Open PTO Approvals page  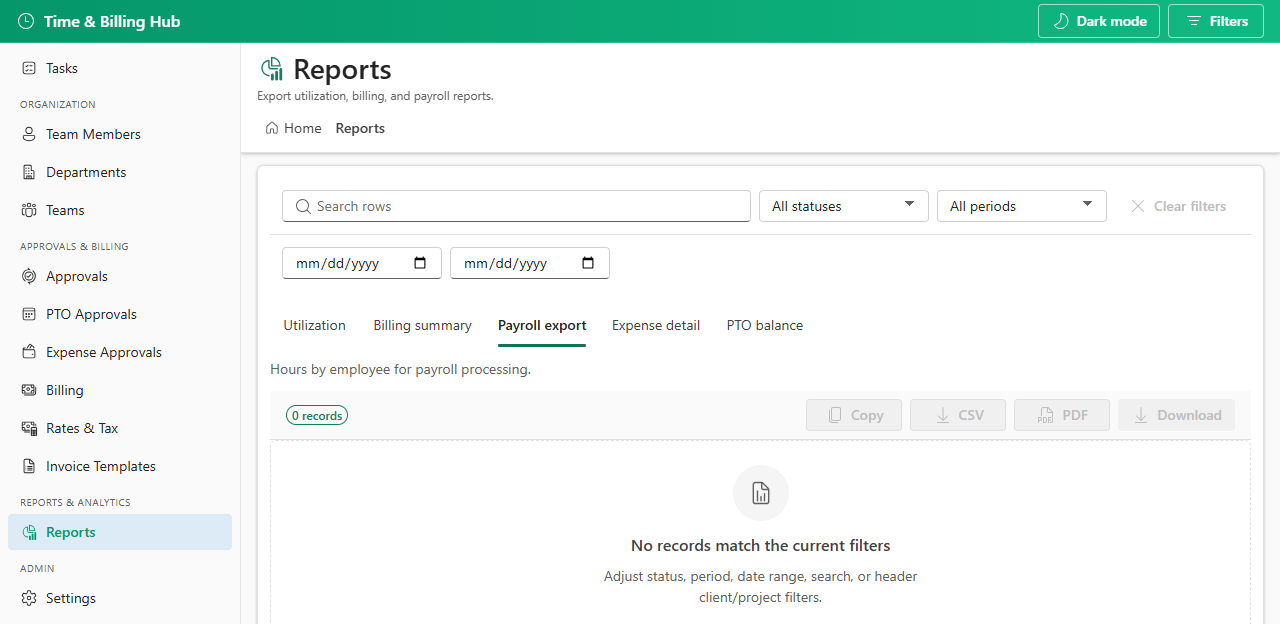click(x=120, y=314)
